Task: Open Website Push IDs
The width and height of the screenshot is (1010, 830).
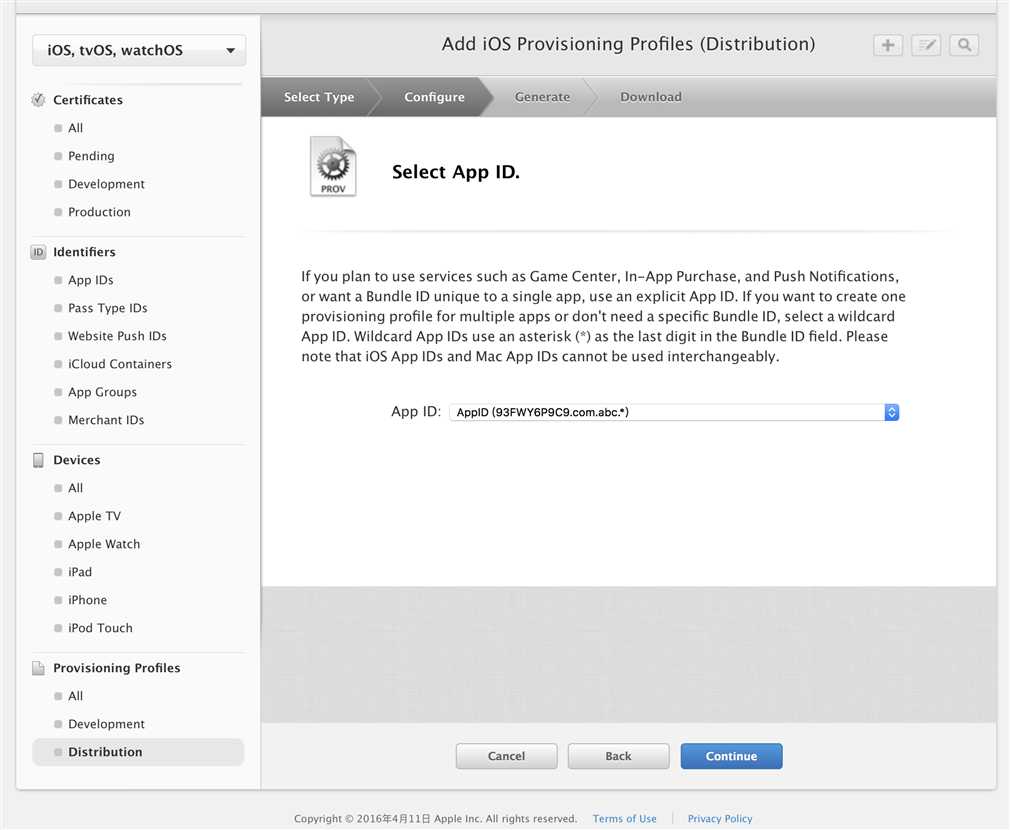Action: (117, 336)
